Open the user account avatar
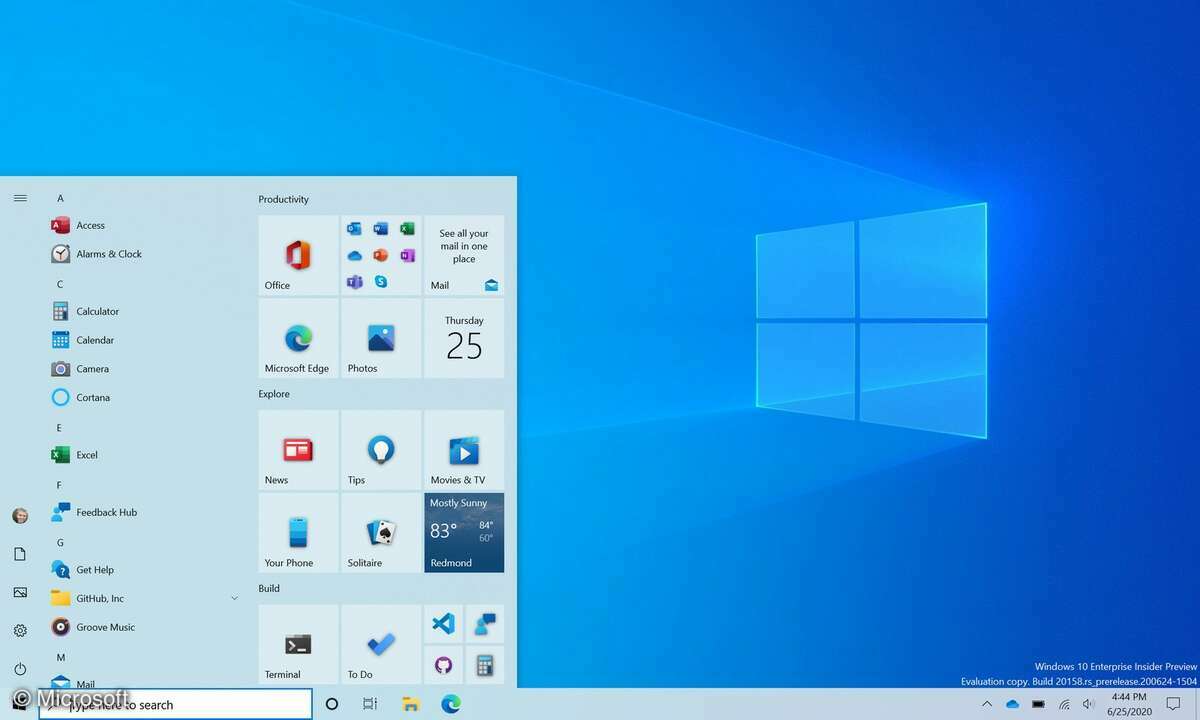 (20, 516)
